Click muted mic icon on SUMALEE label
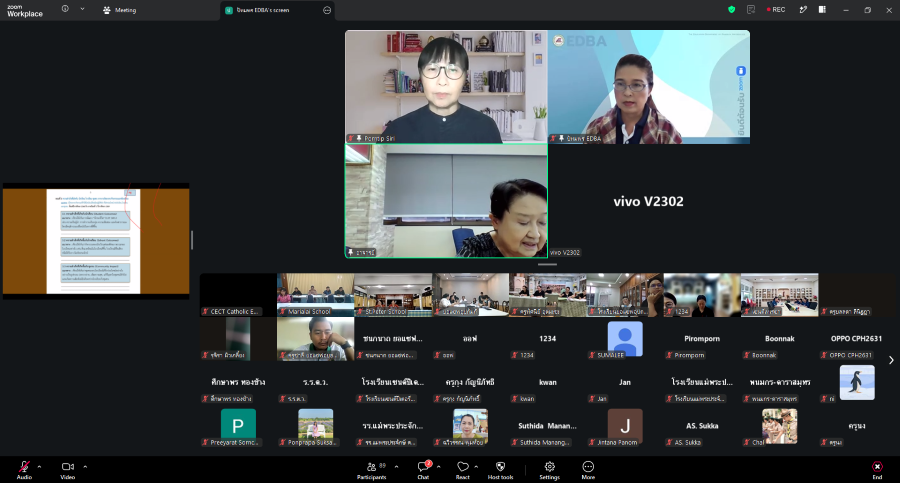900x483 pixels. [x=592, y=356]
